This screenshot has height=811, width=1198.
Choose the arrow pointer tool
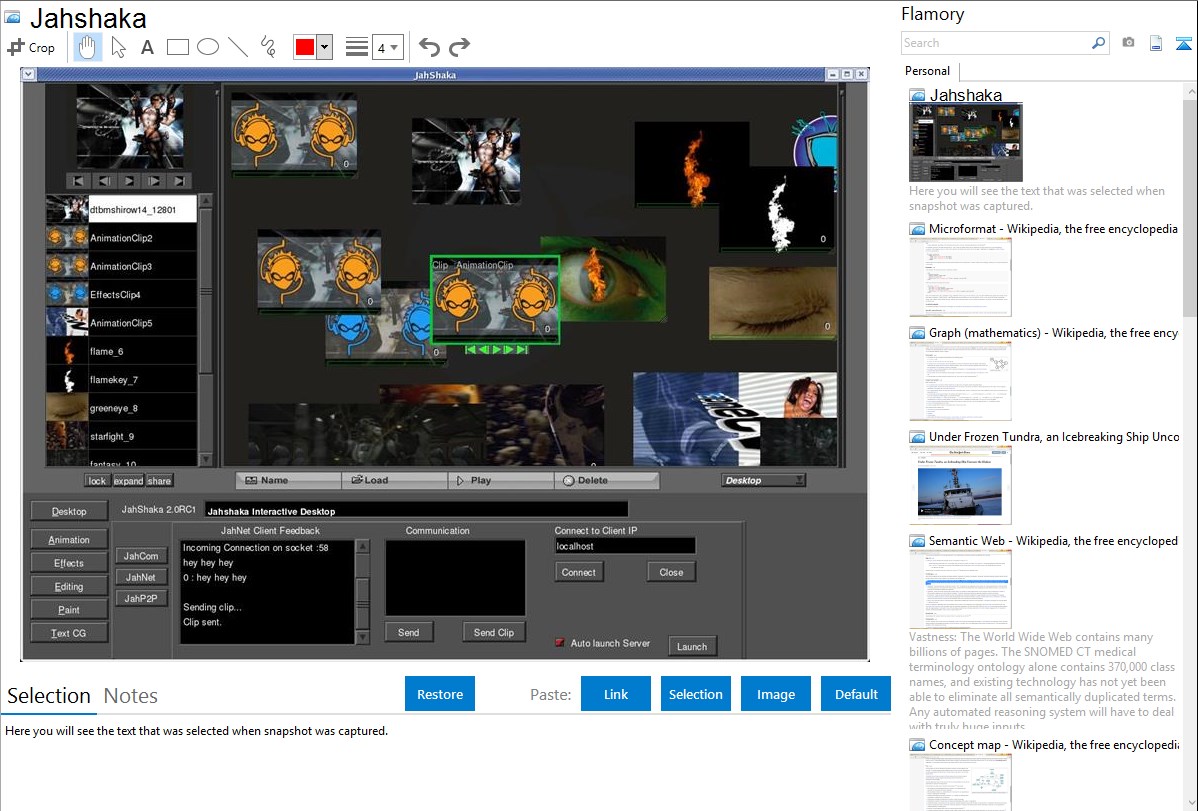coord(118,47)
